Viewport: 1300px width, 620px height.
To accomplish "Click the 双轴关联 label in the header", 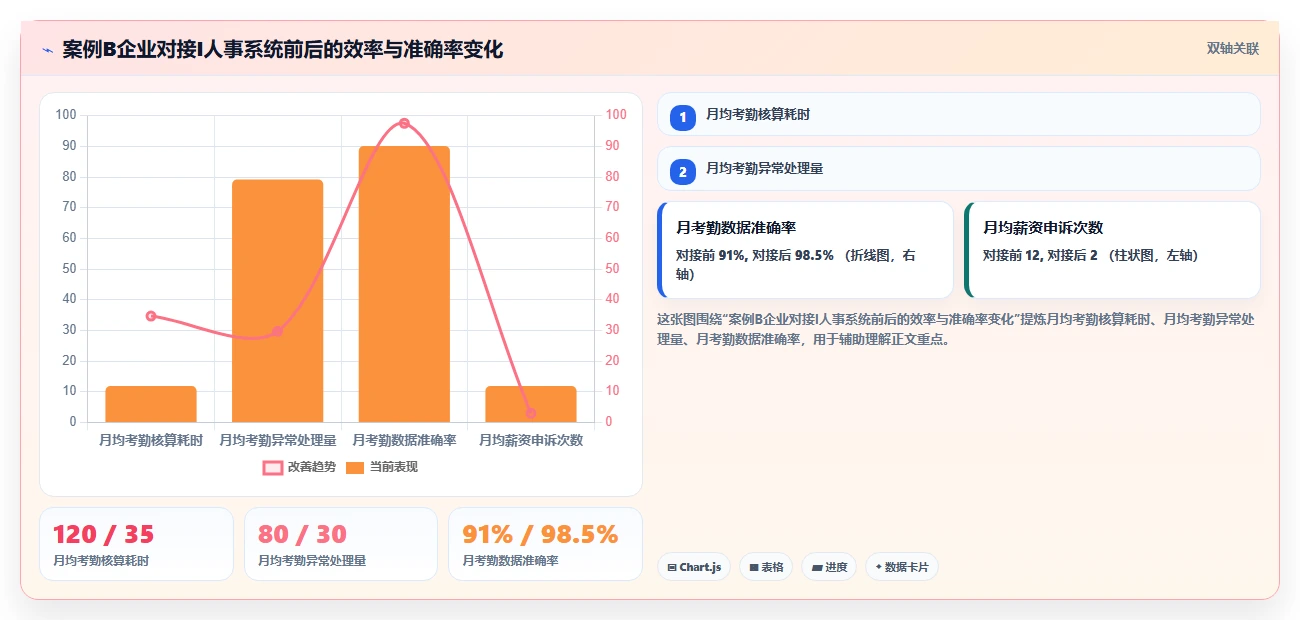I will [x=1232, y=49].
